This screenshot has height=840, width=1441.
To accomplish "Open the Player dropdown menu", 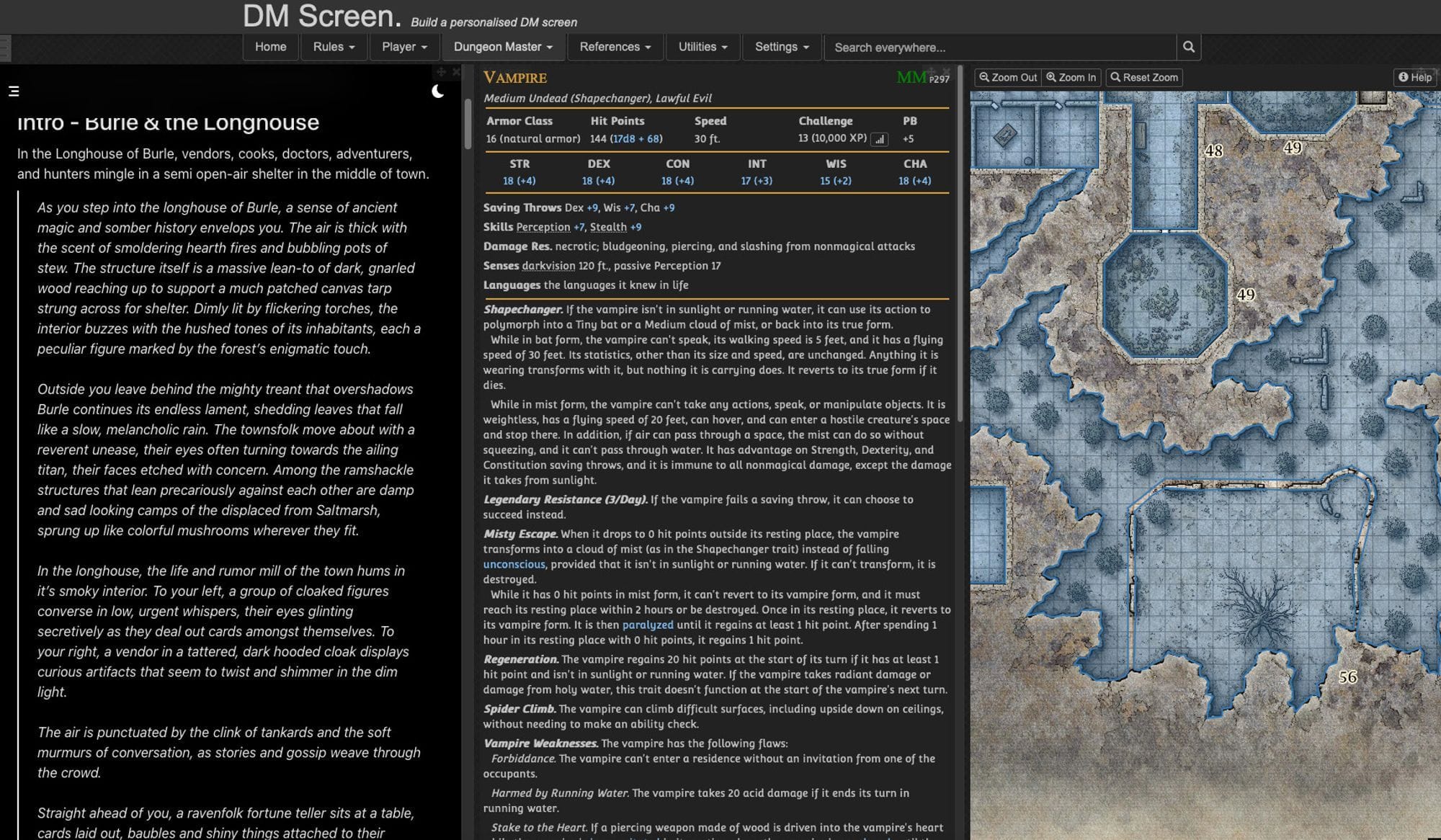I will 404,47.
